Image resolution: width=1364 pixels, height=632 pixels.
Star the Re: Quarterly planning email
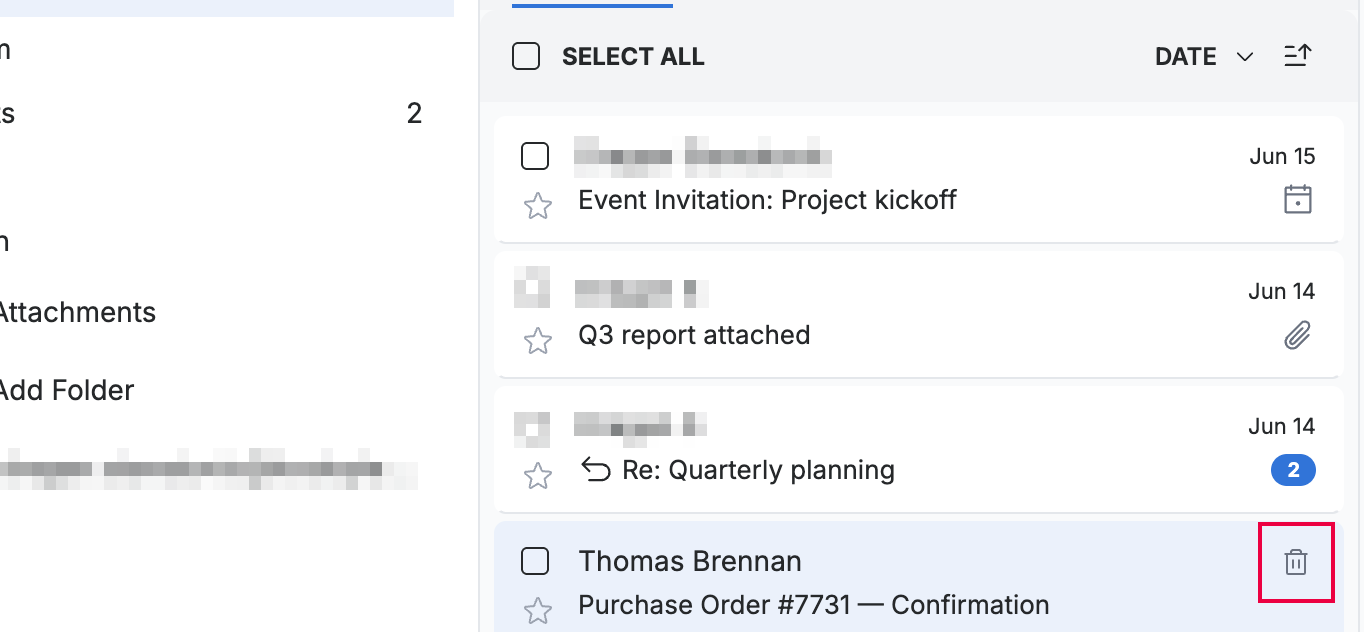click(x=538, y=476)
